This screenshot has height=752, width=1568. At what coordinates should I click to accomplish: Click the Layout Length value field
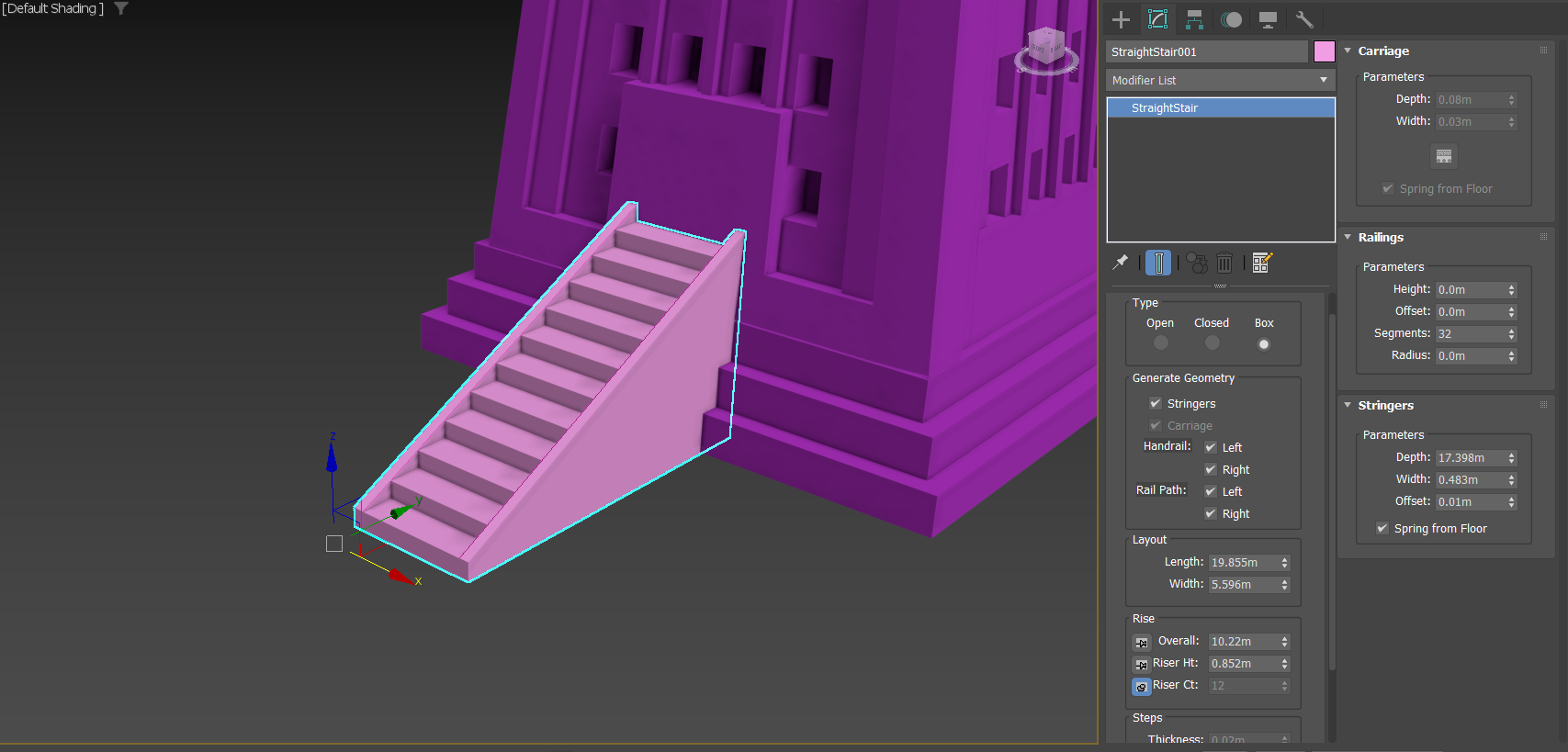click(x=1244, y=563)
